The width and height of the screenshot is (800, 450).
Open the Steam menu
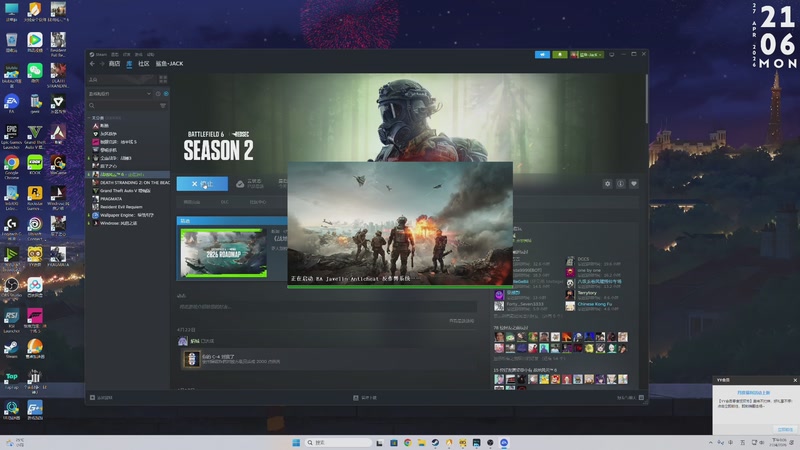point(98,55)
